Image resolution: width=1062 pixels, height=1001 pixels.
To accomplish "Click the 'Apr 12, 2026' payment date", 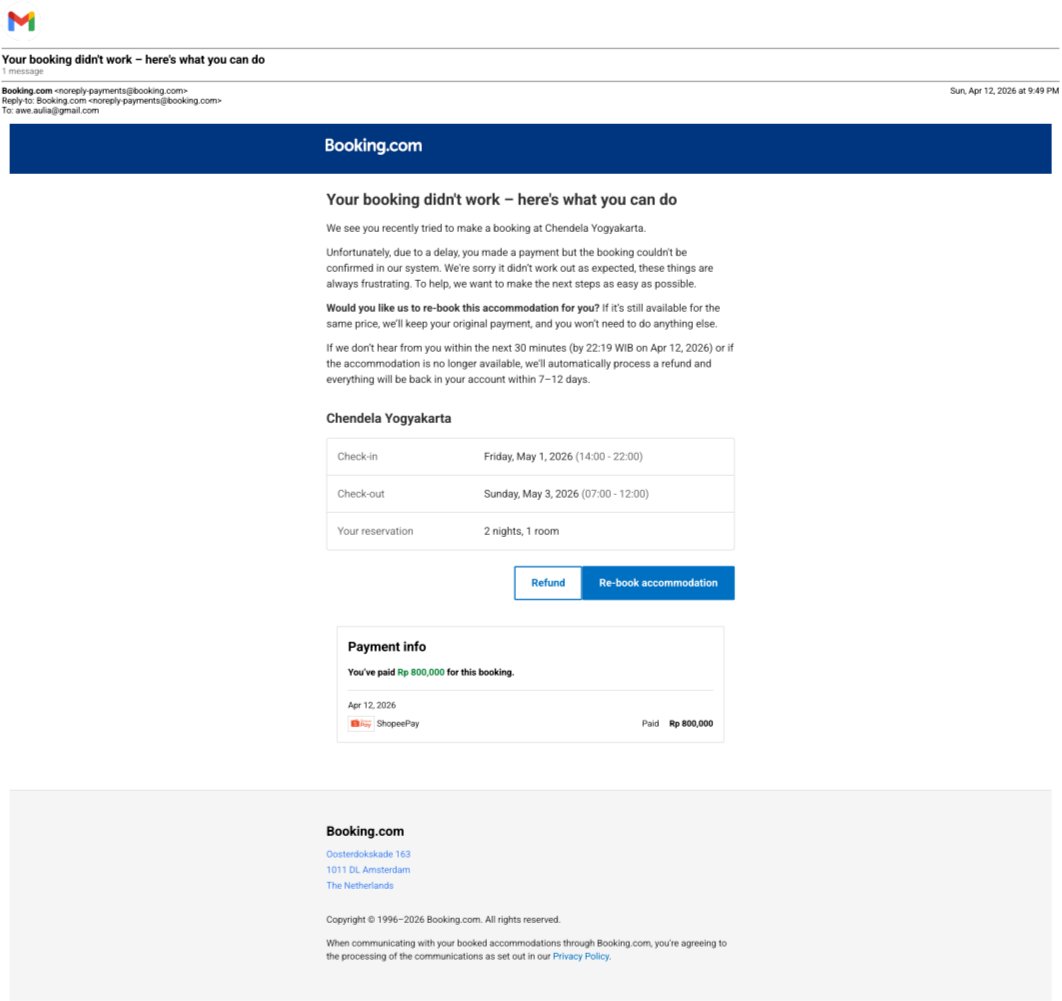I will tap(371, 705).
